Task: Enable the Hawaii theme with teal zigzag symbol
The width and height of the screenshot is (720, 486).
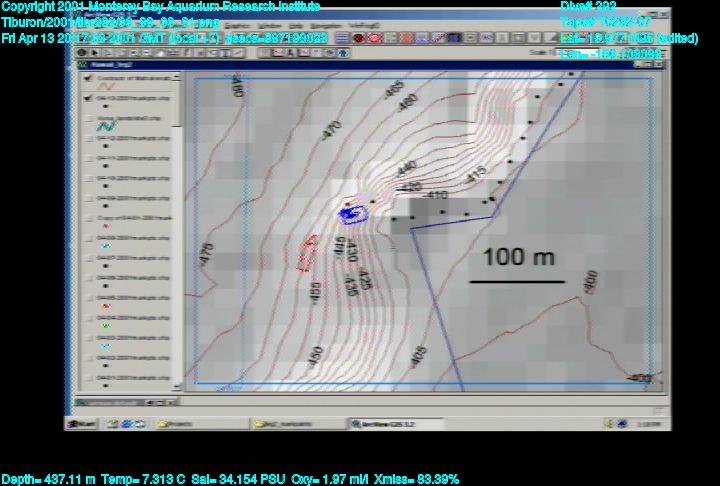Action: click(89, 117)
